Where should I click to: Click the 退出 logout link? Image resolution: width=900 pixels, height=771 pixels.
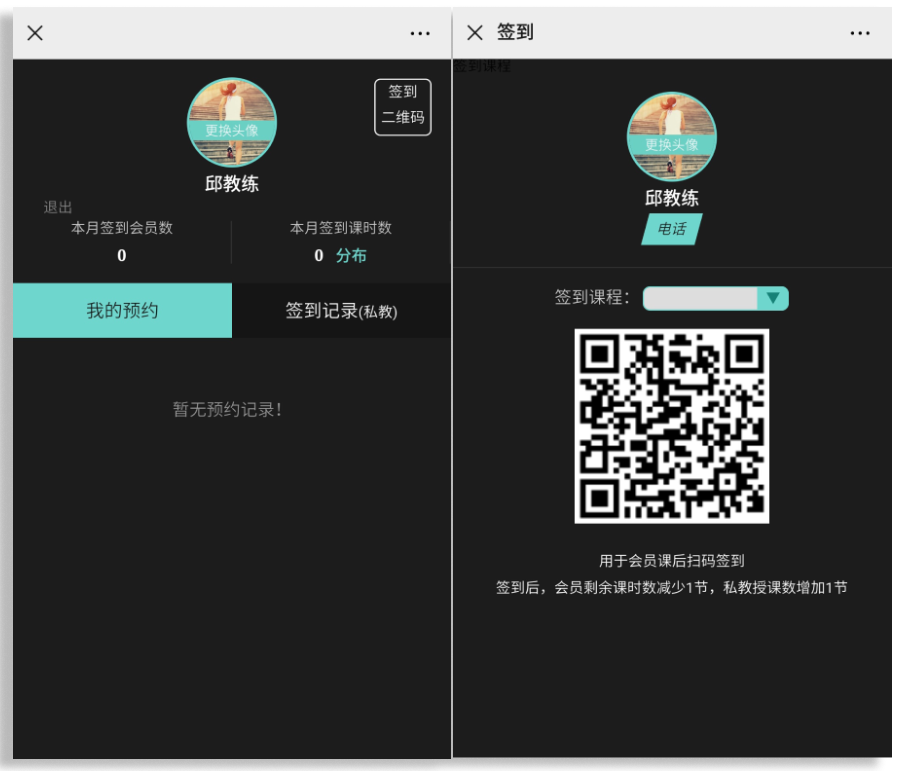tap(58, 207)
